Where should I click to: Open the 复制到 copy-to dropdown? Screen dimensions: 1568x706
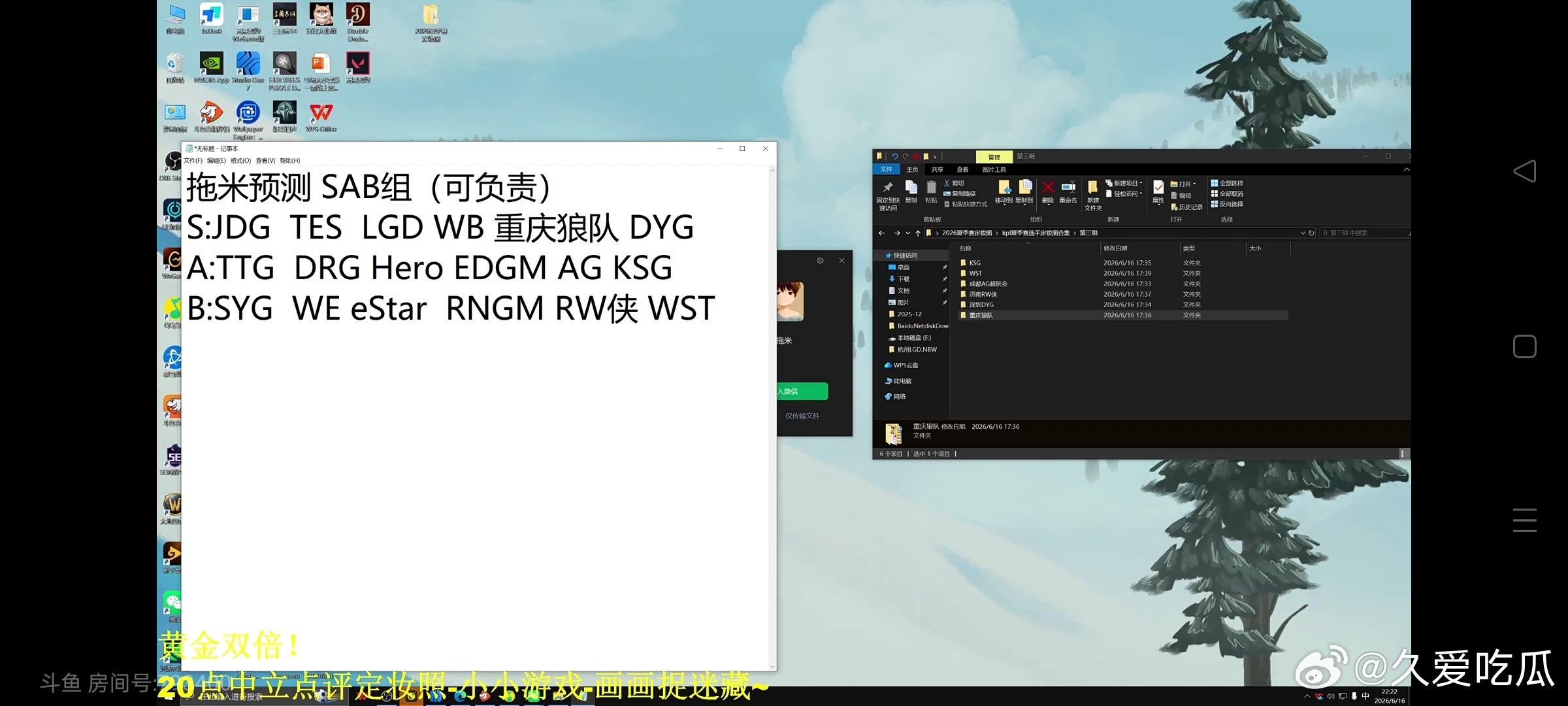pos(1024,192)
